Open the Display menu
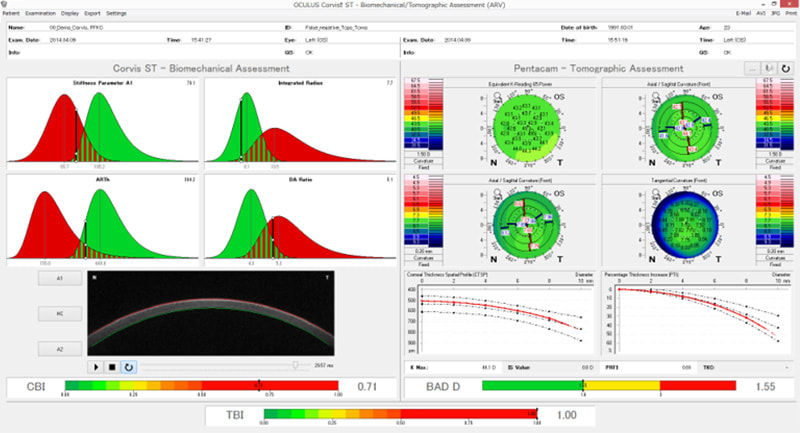This screenshot has height=433, width=800. click(x=70, y=13)
